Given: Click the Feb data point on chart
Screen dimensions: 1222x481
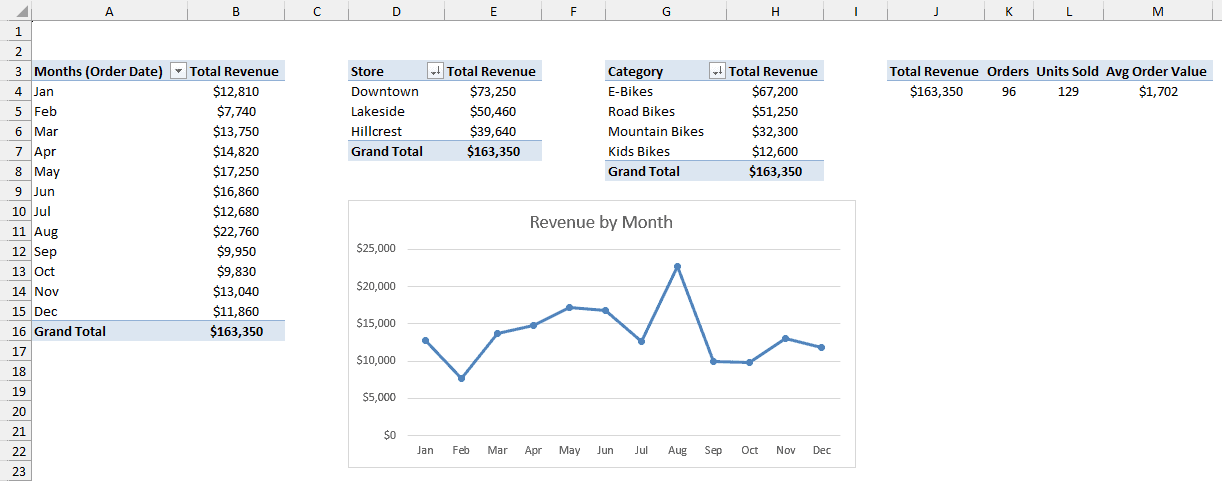Looking at the screenshot, I should (461, 378).
